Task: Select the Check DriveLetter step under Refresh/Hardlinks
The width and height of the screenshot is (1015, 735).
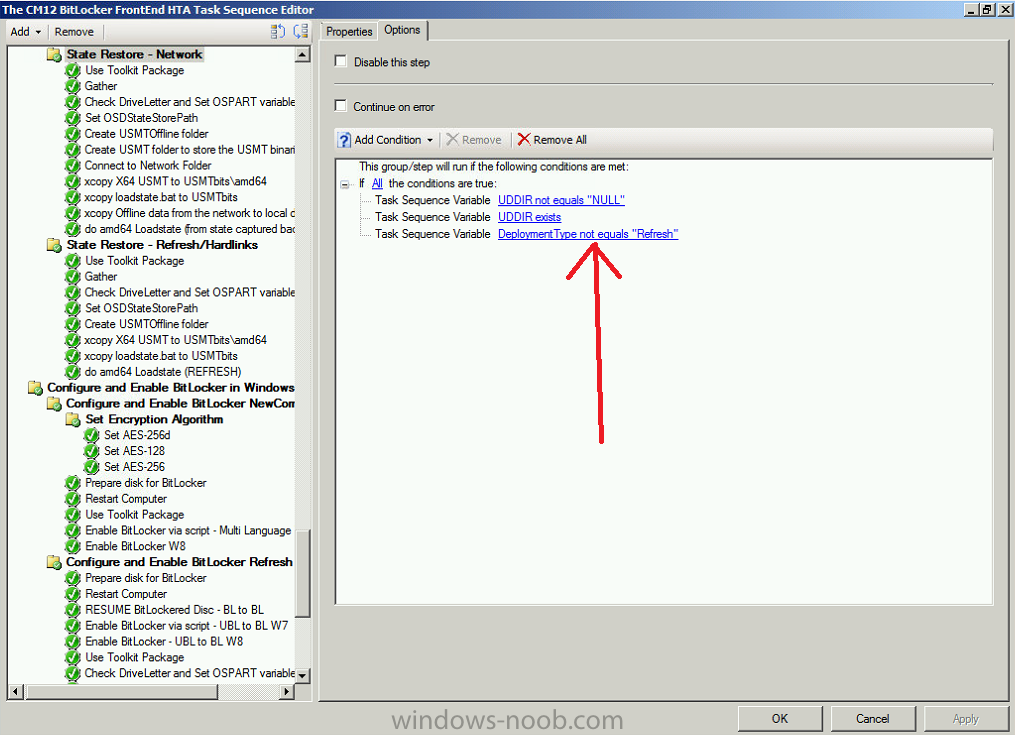Action: 189,293
